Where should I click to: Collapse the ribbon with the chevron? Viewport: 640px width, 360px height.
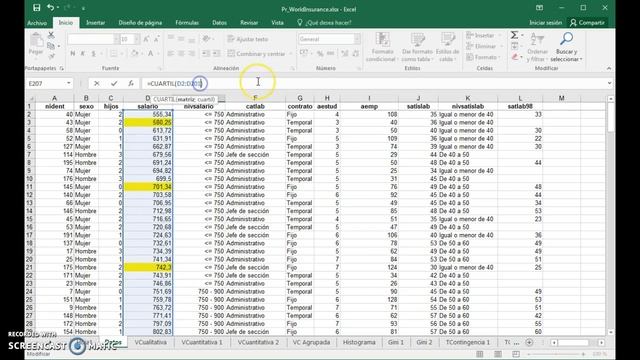(x=609, y=69)
